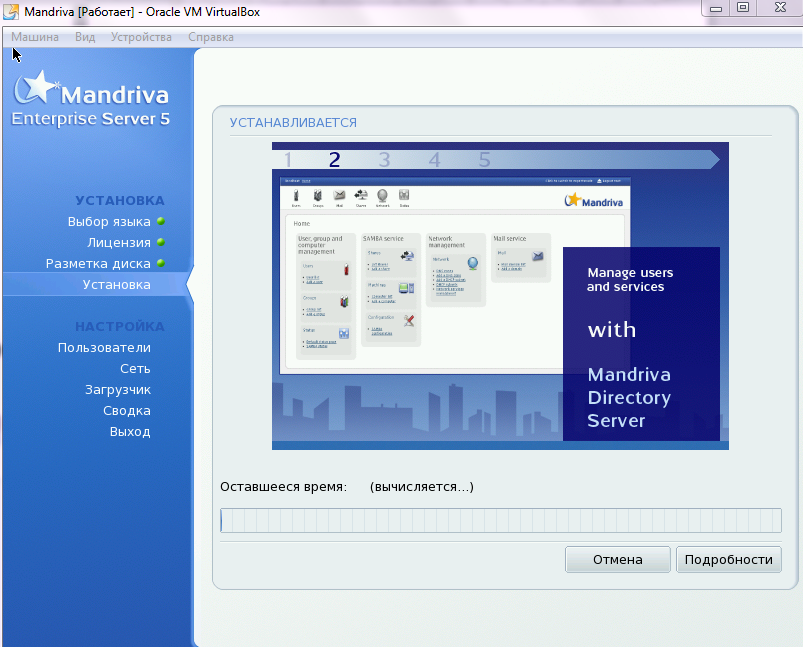
Task: Select Пользователи step in sidebar
Action: pyautogui.click(x=104, y=348)
